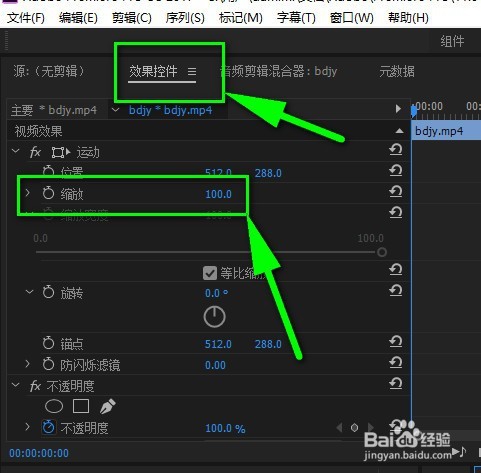Switch to the 组件 workspace
The width and height of the screenshot is (481, 473).
point(452,41)
